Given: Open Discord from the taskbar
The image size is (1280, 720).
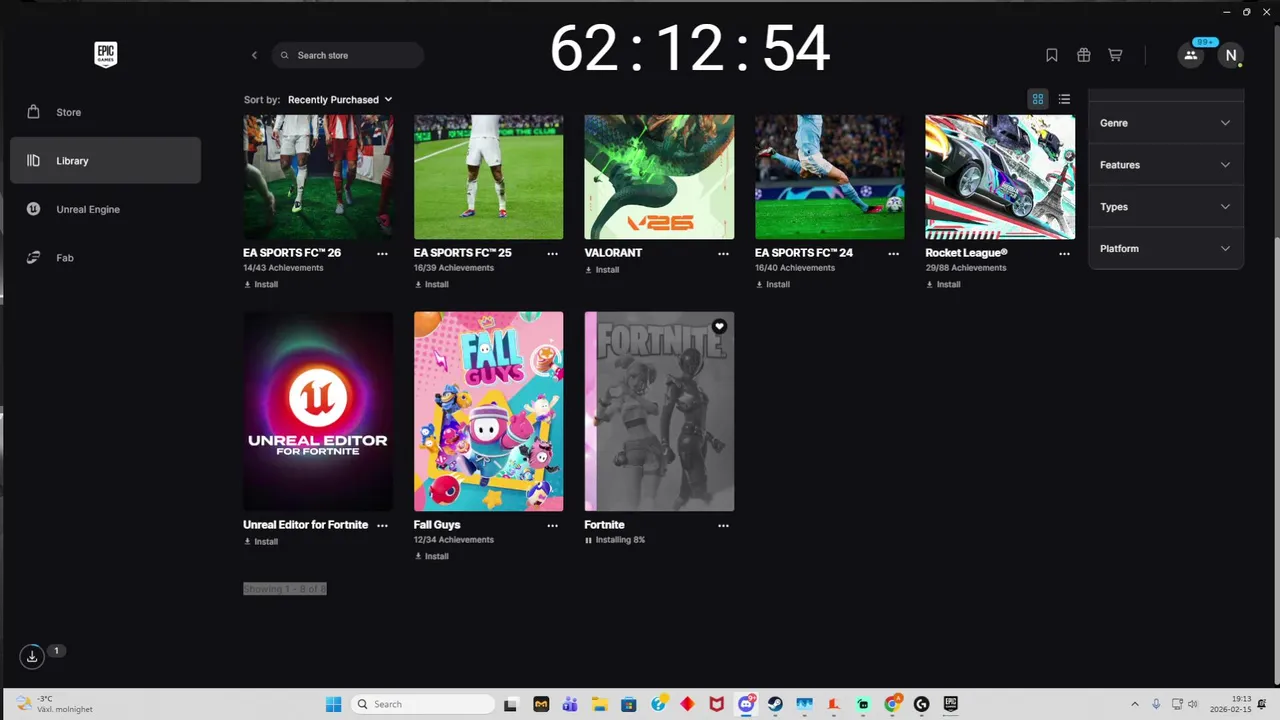Looking at the screenshot, I should tap(746, 704).
